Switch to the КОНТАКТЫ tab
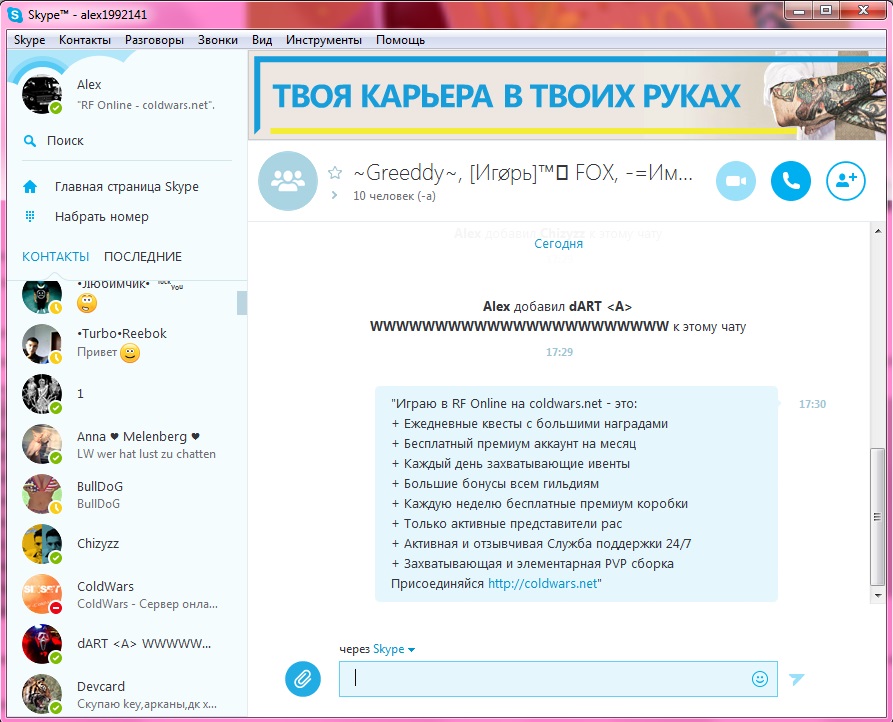The image size is (893, 722). 56,257
